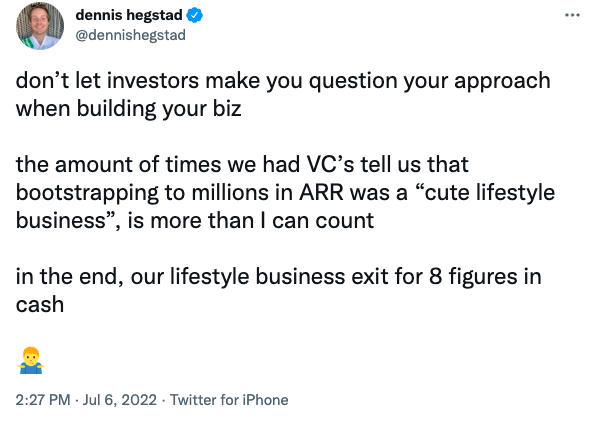Open dennis hegstad's profile picture

pos(40,26)
